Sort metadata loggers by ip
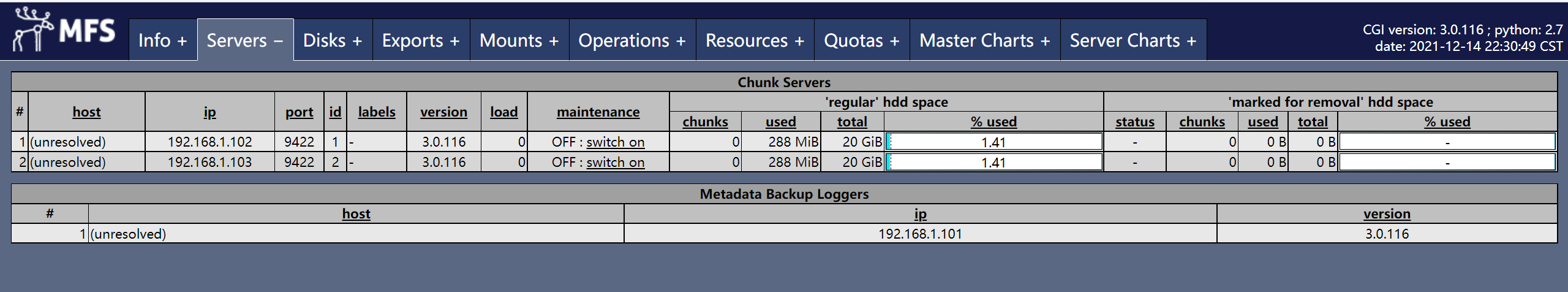Image resolution: width=1568 pixels, height=292 pixels. pyautogui.click(x=920, y=213)
